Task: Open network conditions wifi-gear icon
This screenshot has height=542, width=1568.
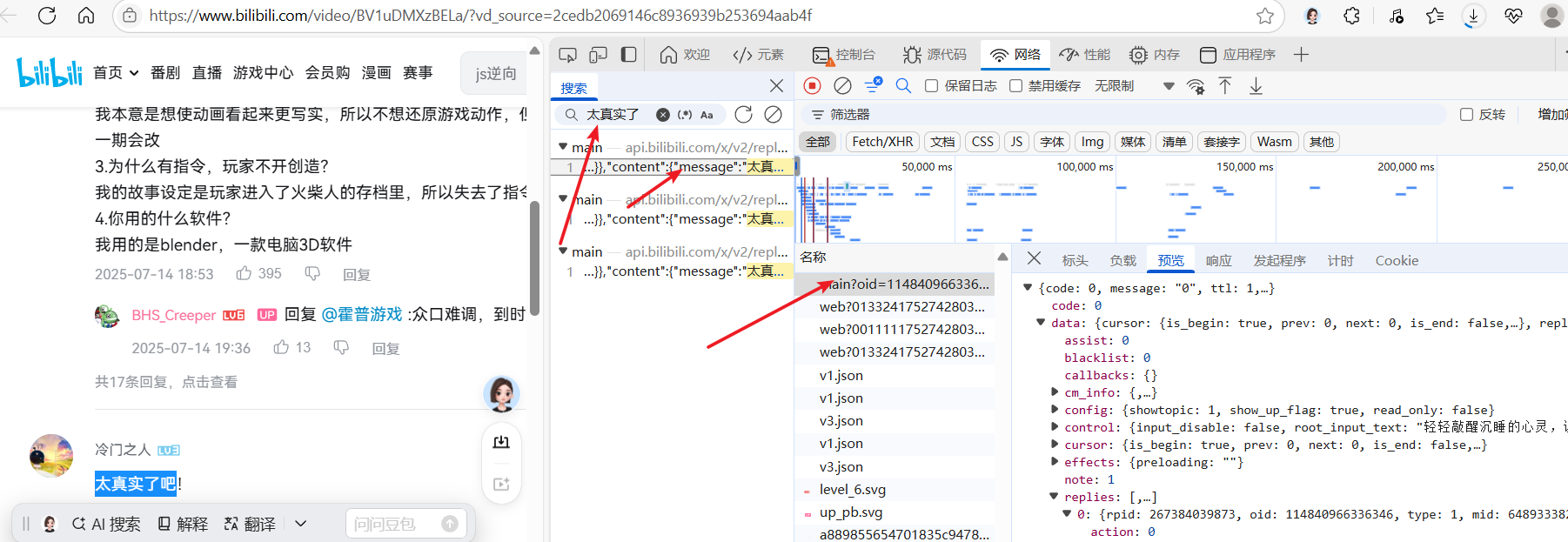Action: pyautogui.click(x=1196, y=86)
